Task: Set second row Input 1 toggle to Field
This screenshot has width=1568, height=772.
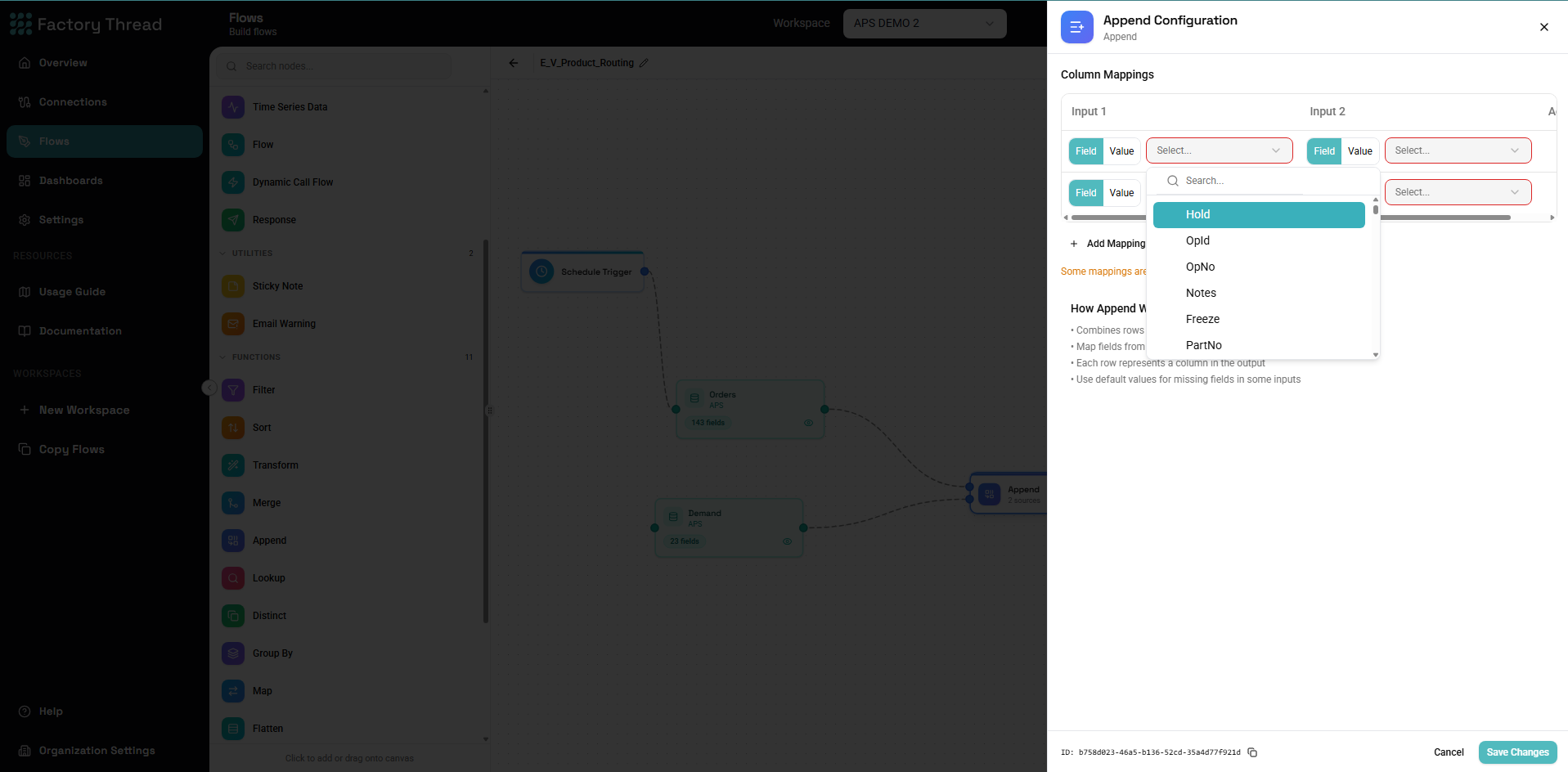Action: point(1086,193)
